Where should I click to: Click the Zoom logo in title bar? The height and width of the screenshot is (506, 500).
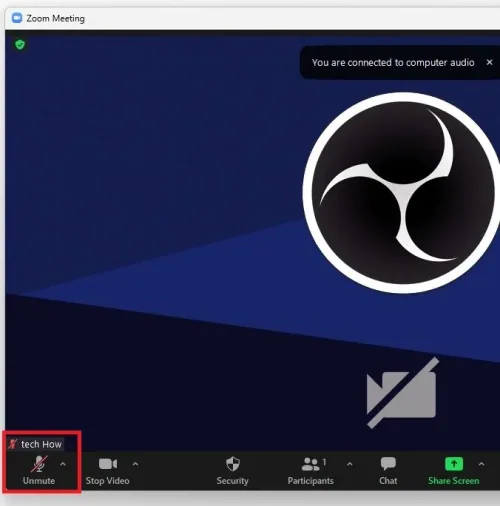17,18
